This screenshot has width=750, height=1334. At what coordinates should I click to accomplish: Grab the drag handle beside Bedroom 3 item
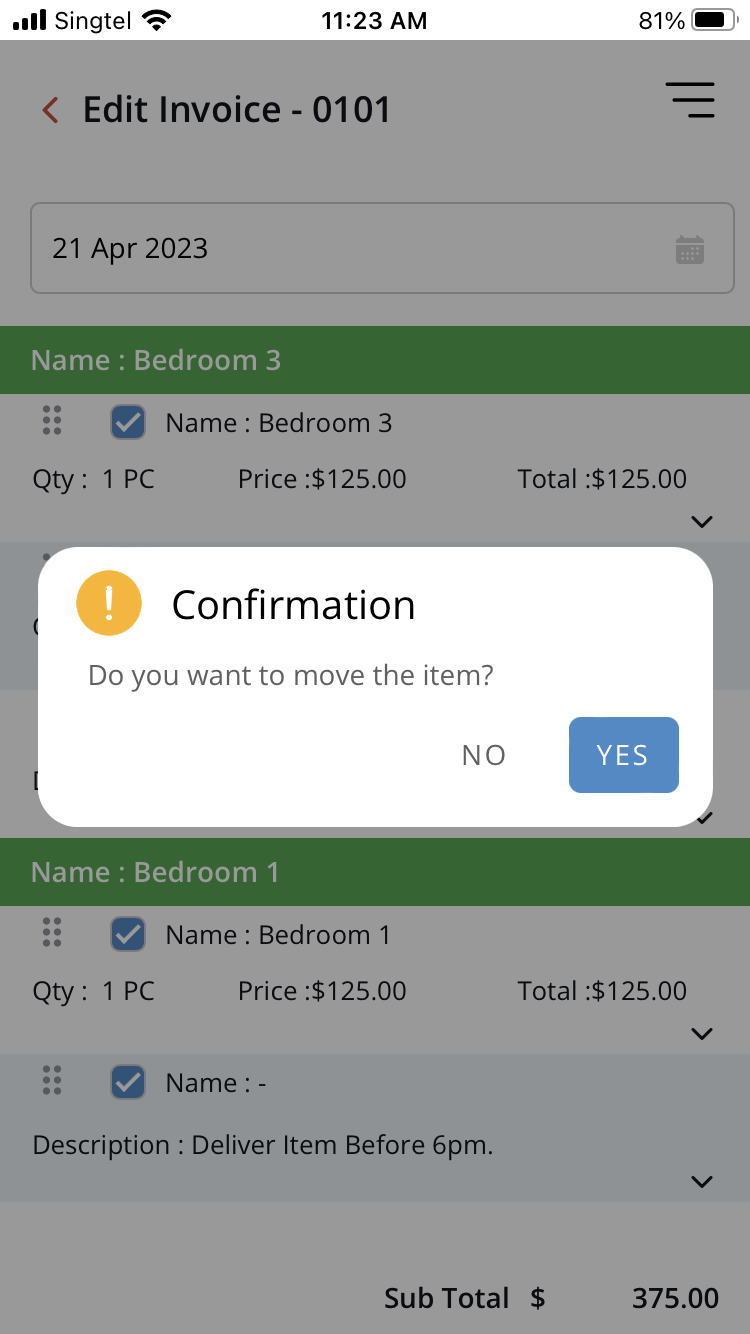(52, 421)
